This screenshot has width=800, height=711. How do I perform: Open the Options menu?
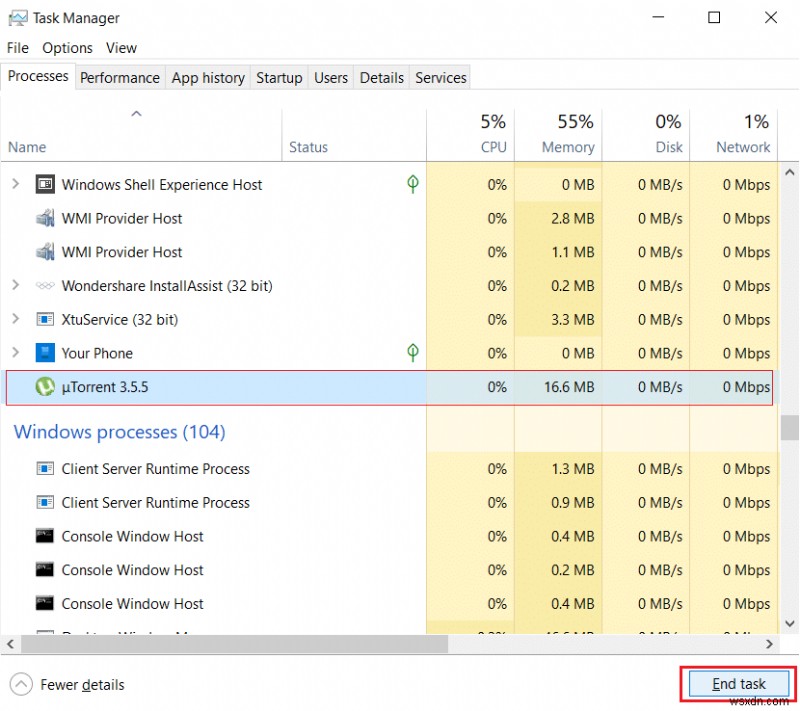67,47
